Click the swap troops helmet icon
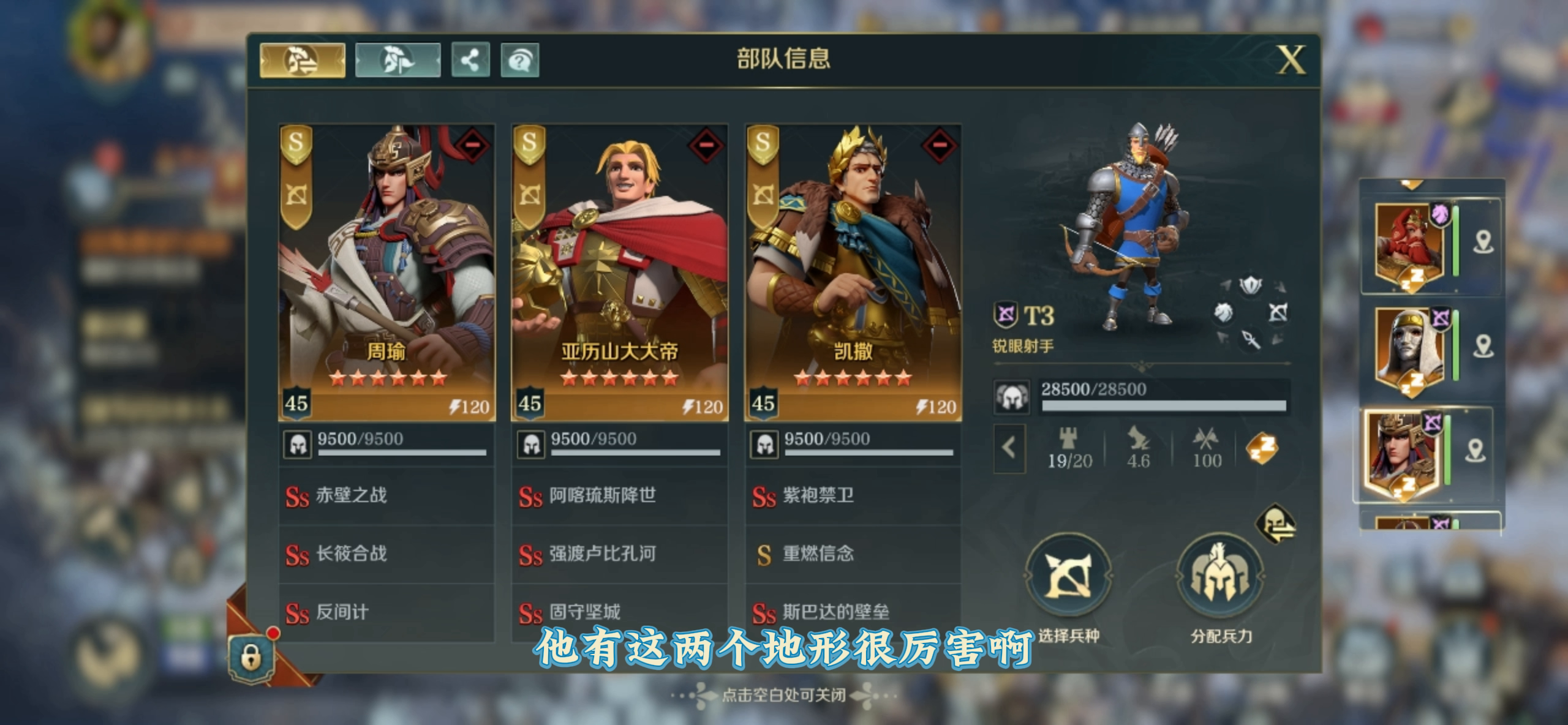 point(1276,524)
